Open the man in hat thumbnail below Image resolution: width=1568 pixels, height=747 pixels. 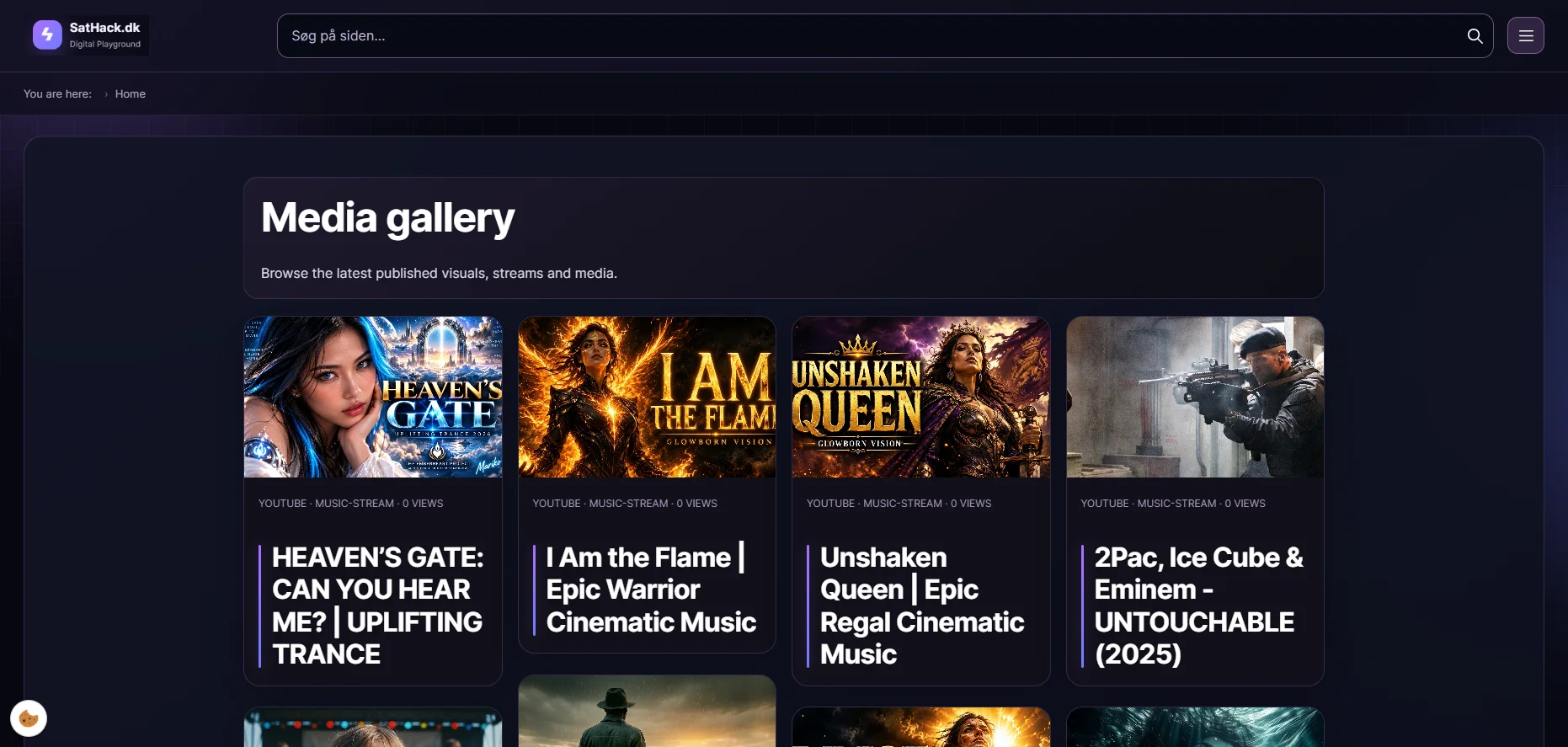[647, 712]
